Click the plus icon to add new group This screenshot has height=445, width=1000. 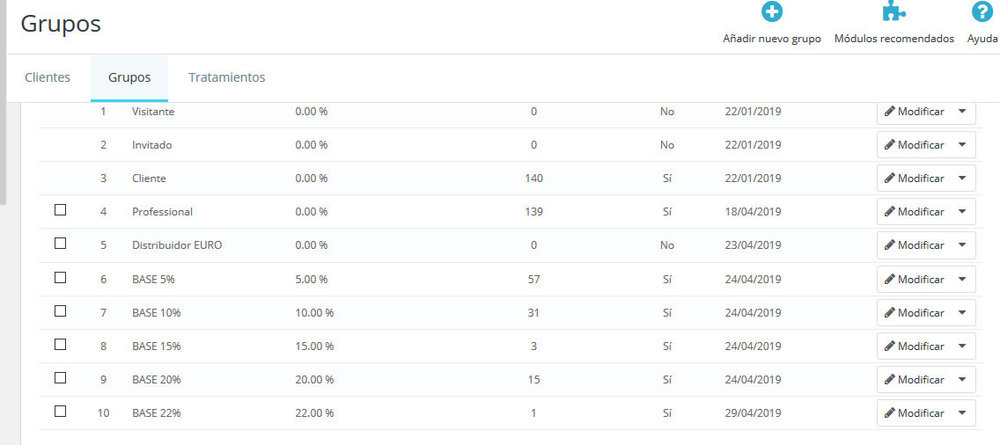[x=772, y=11]
